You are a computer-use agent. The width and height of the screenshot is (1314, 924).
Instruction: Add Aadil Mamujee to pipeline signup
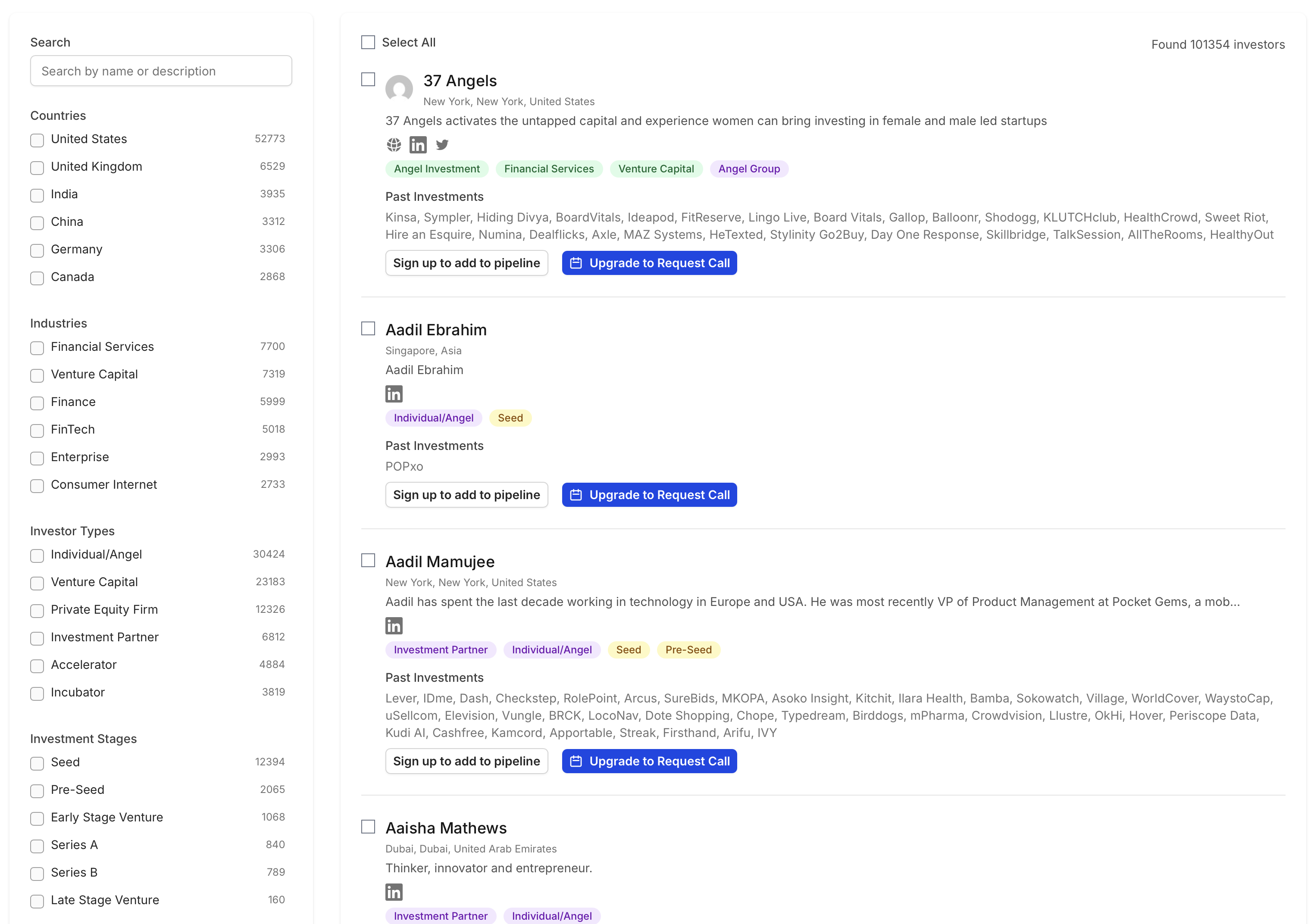(466, 761)
